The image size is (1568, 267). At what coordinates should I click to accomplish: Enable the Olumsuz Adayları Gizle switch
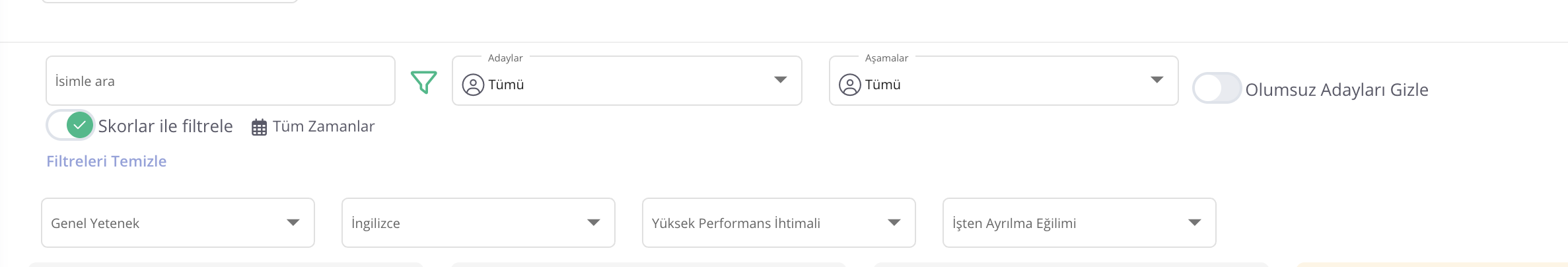(x=1217, y=89)
